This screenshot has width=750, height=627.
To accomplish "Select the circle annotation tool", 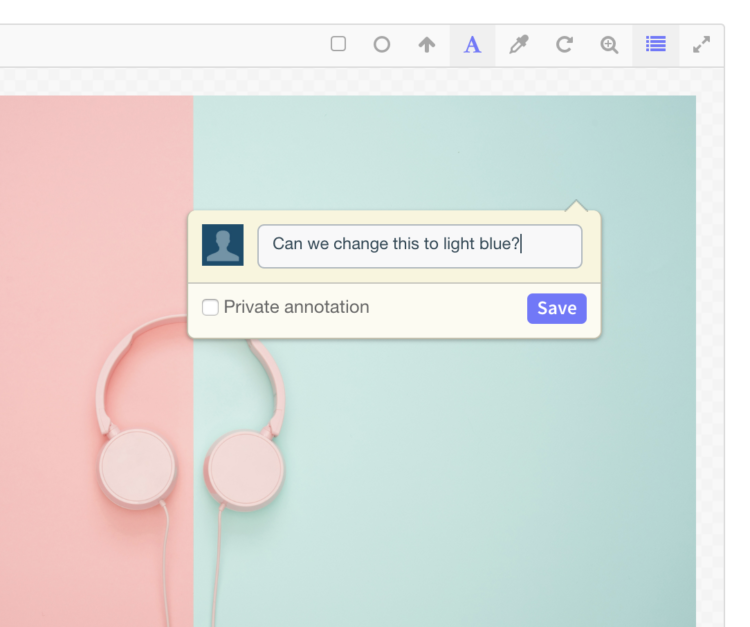I will 382,44.
